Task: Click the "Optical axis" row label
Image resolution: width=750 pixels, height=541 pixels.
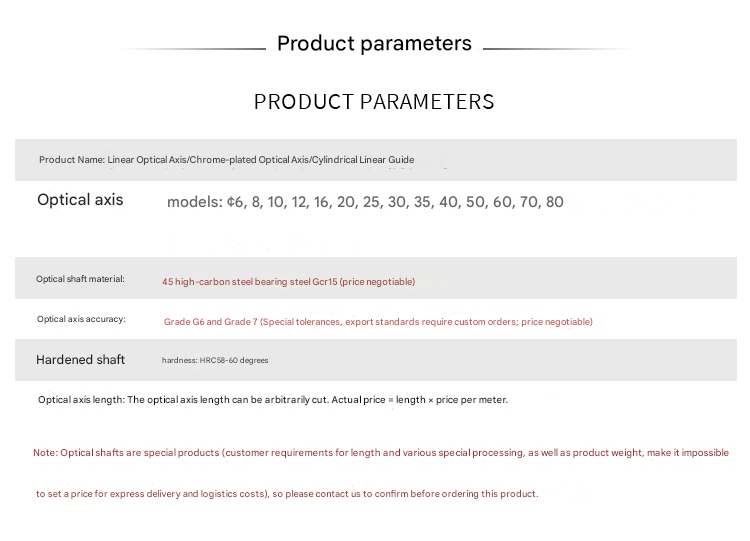Action: click(80, 200)
